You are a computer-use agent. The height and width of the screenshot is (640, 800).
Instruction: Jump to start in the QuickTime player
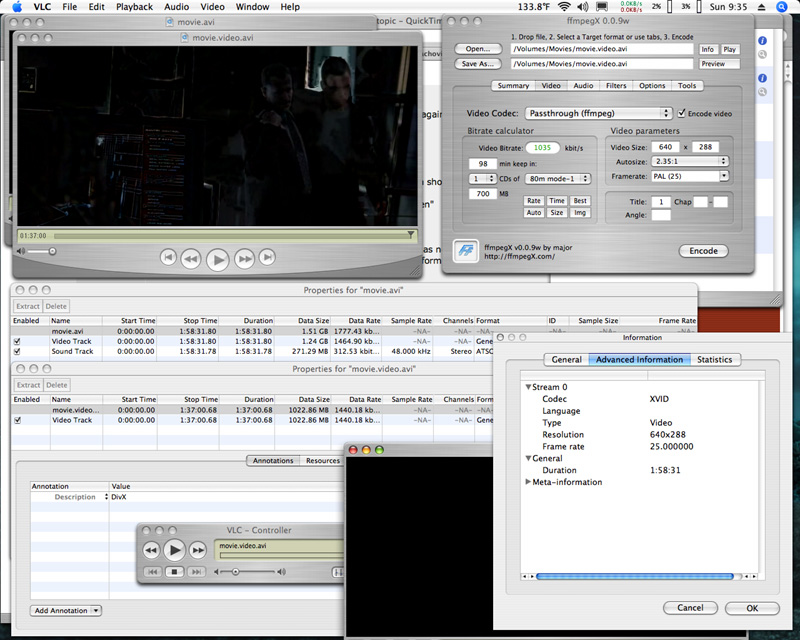pyautogui.click(x=168, y=257)
